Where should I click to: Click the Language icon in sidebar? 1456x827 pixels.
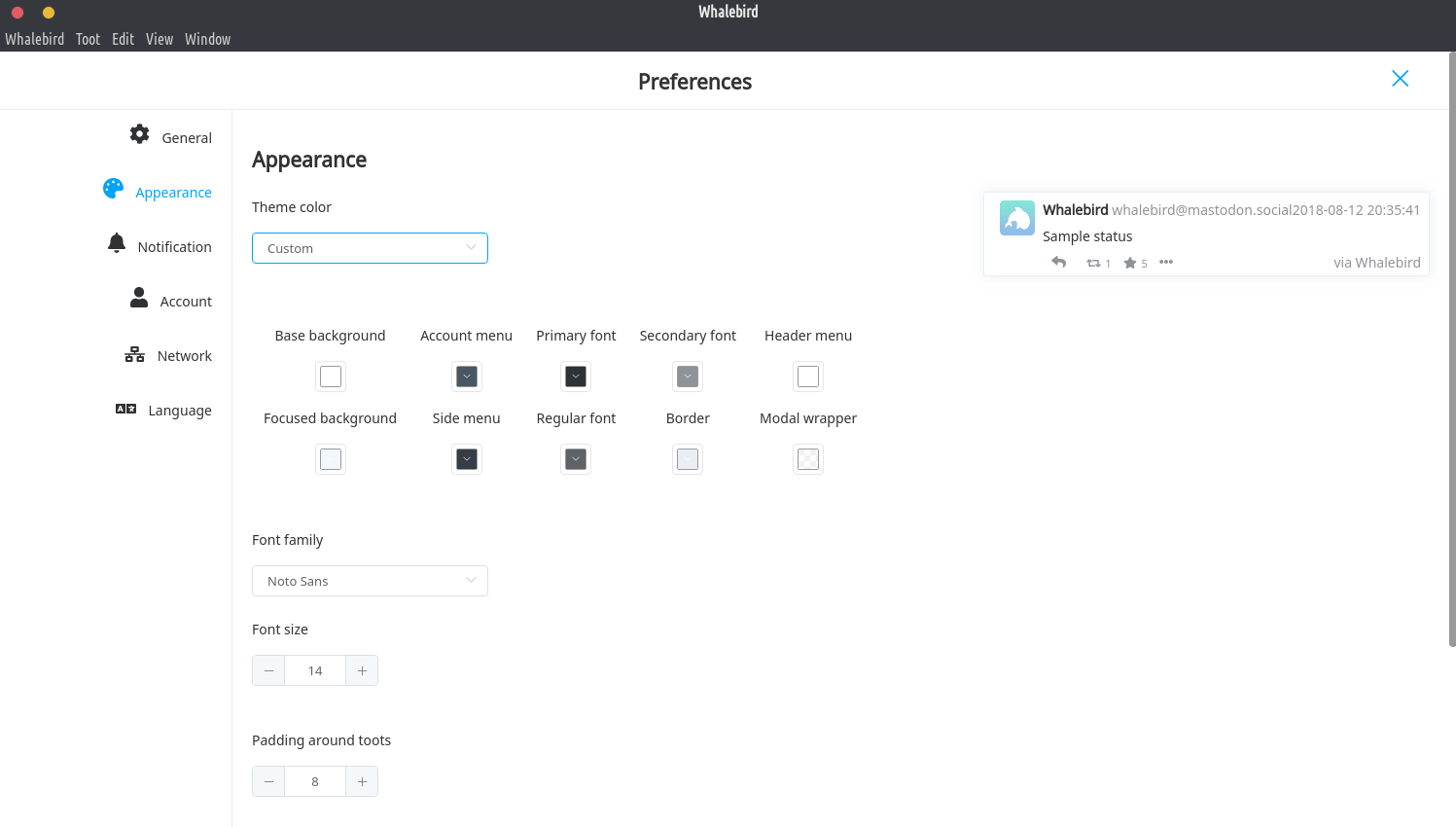(x=126, y=410)
